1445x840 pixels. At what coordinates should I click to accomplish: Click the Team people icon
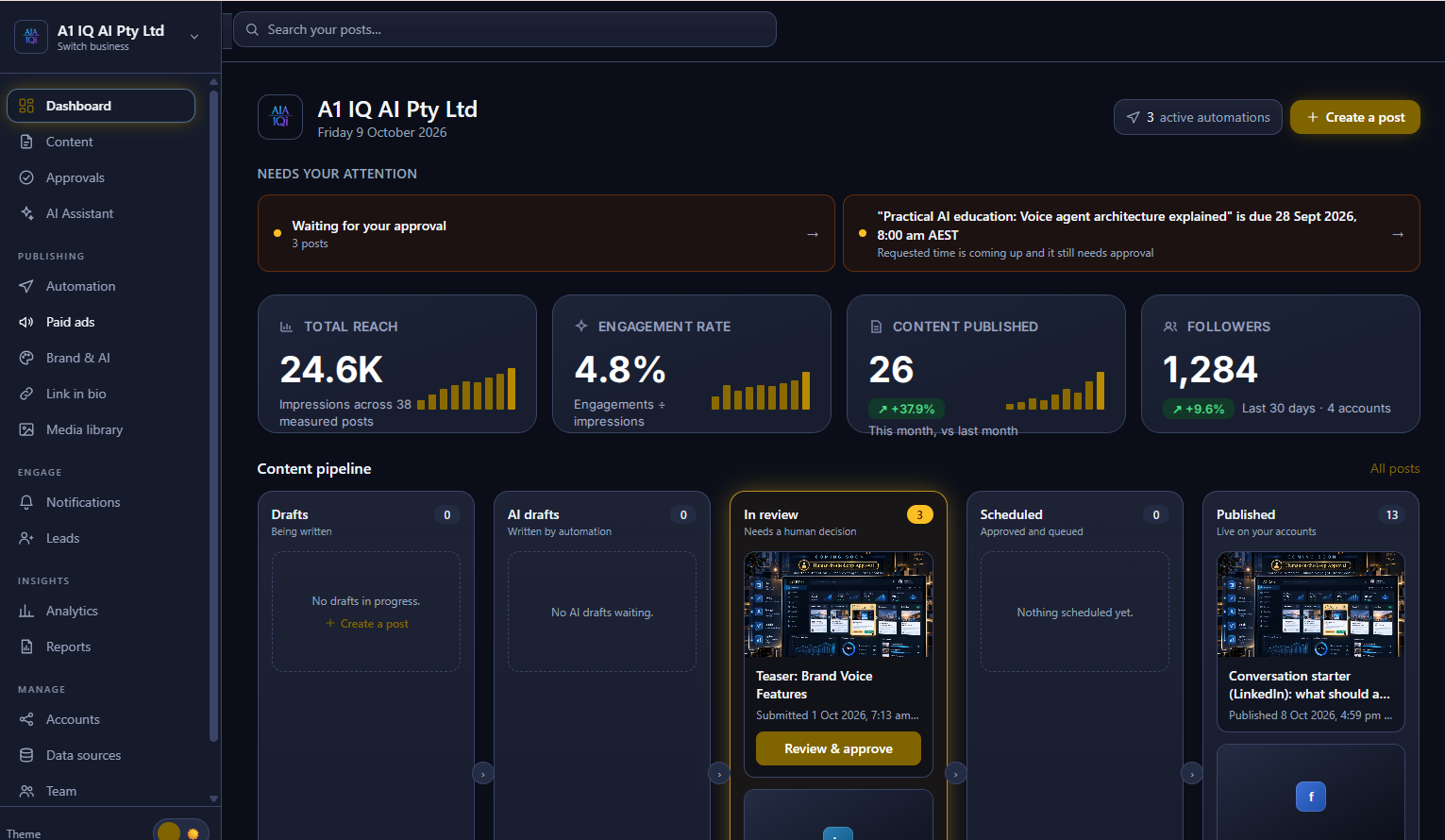(x=26, y=791)
